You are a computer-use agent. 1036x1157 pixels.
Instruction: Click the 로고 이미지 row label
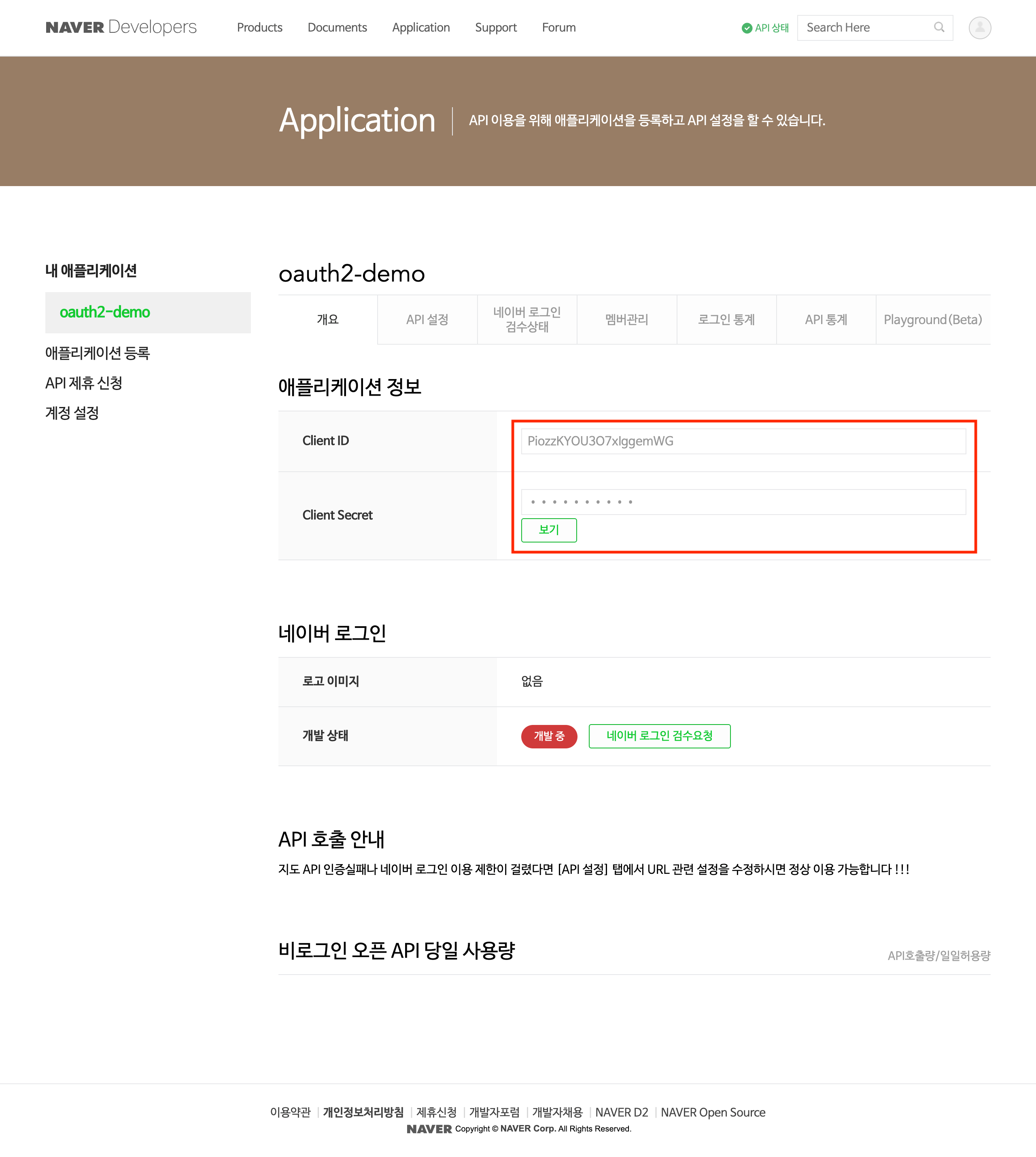click(x=330, y=681)
